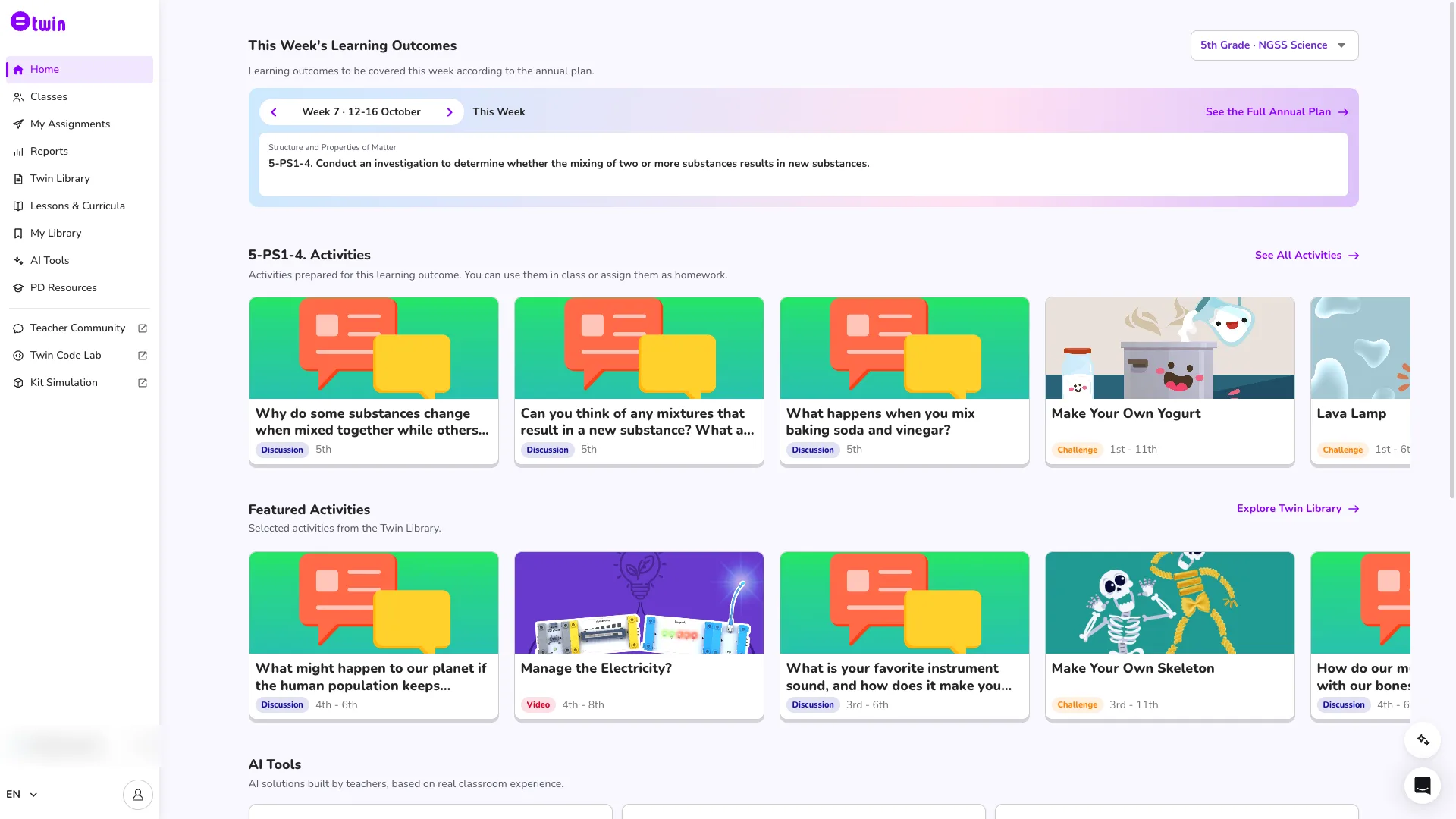
Task: Click the user profile icon
Action: pos(138,795)
